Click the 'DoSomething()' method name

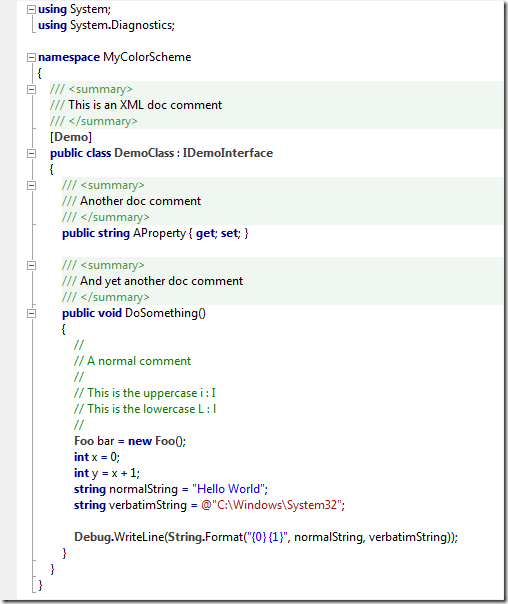tap(166, 313)
